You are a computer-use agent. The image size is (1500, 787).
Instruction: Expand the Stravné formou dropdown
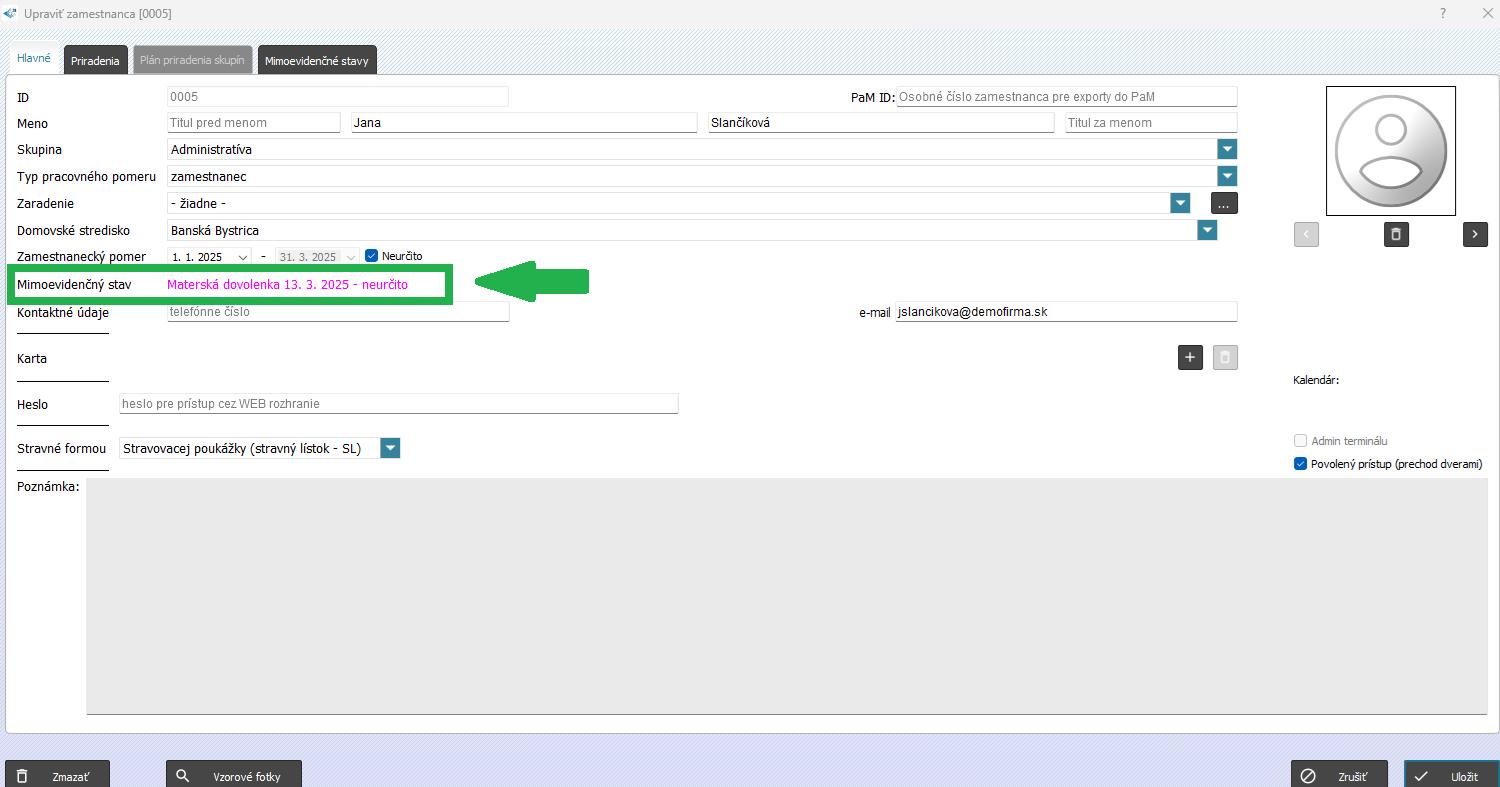[x=390, y=448]
